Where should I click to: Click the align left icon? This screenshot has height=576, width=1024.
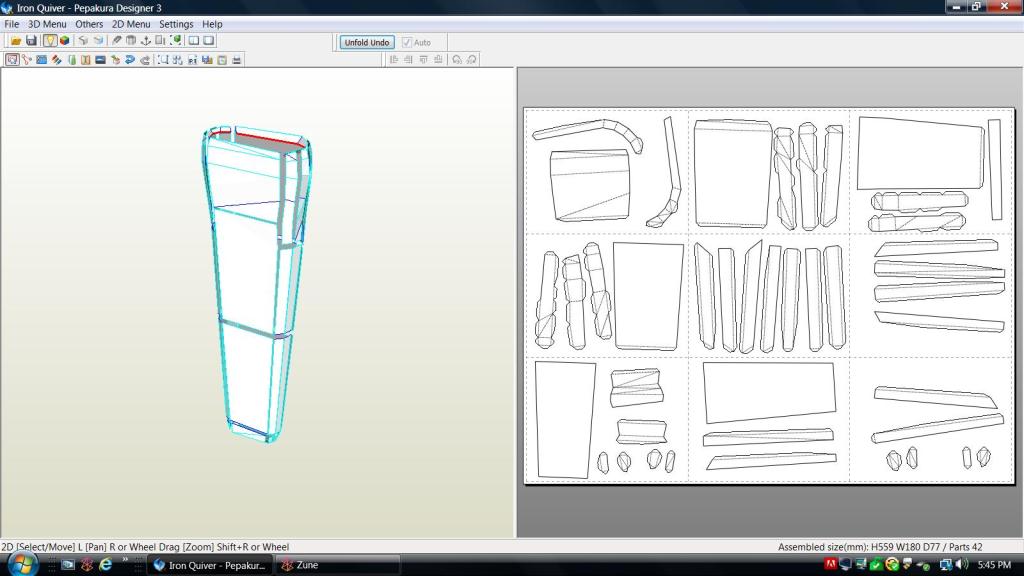click(x=394, y=59)
